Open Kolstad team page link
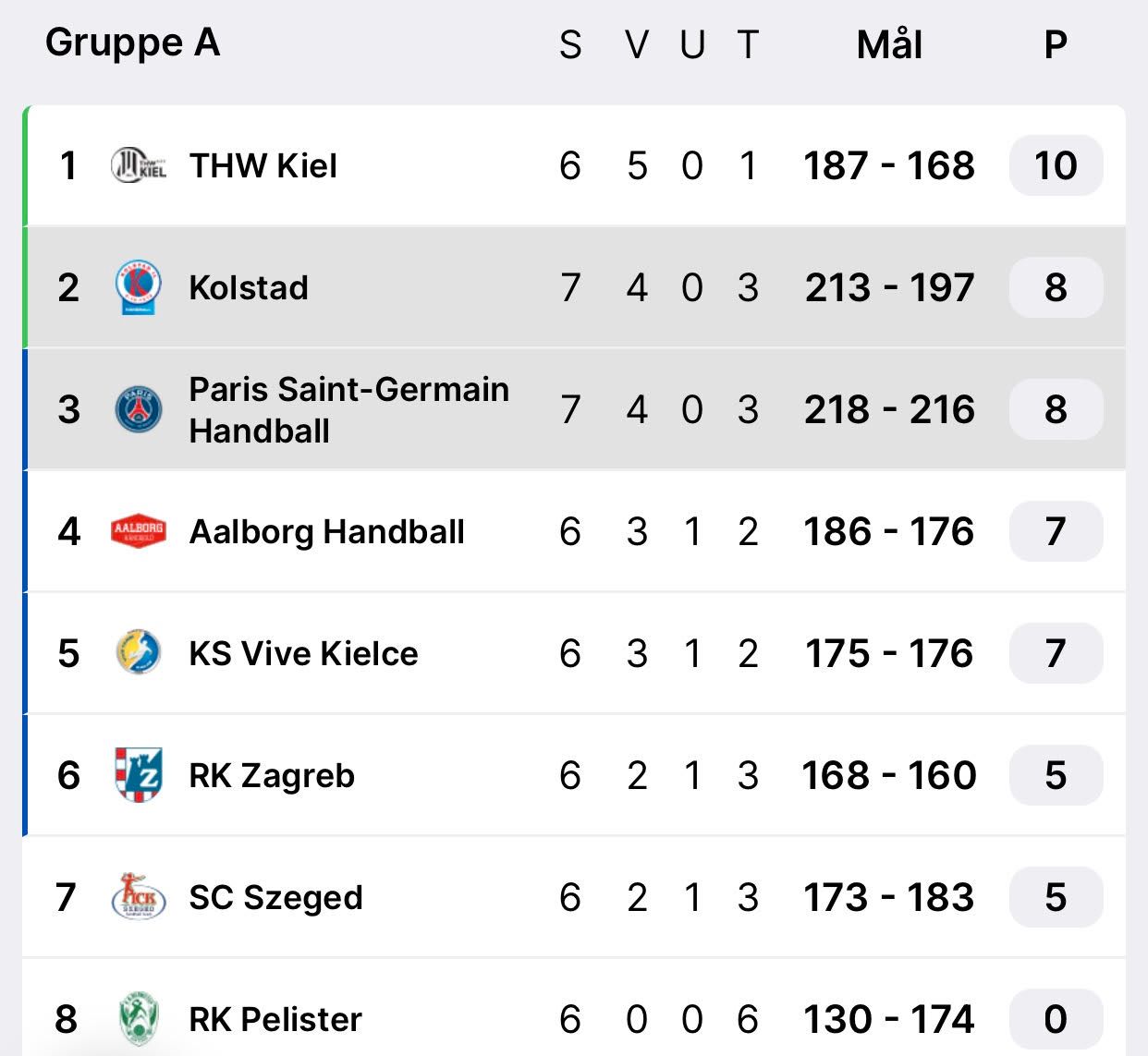Viewport: 1148px width, 1056px height. click(249, 287)
